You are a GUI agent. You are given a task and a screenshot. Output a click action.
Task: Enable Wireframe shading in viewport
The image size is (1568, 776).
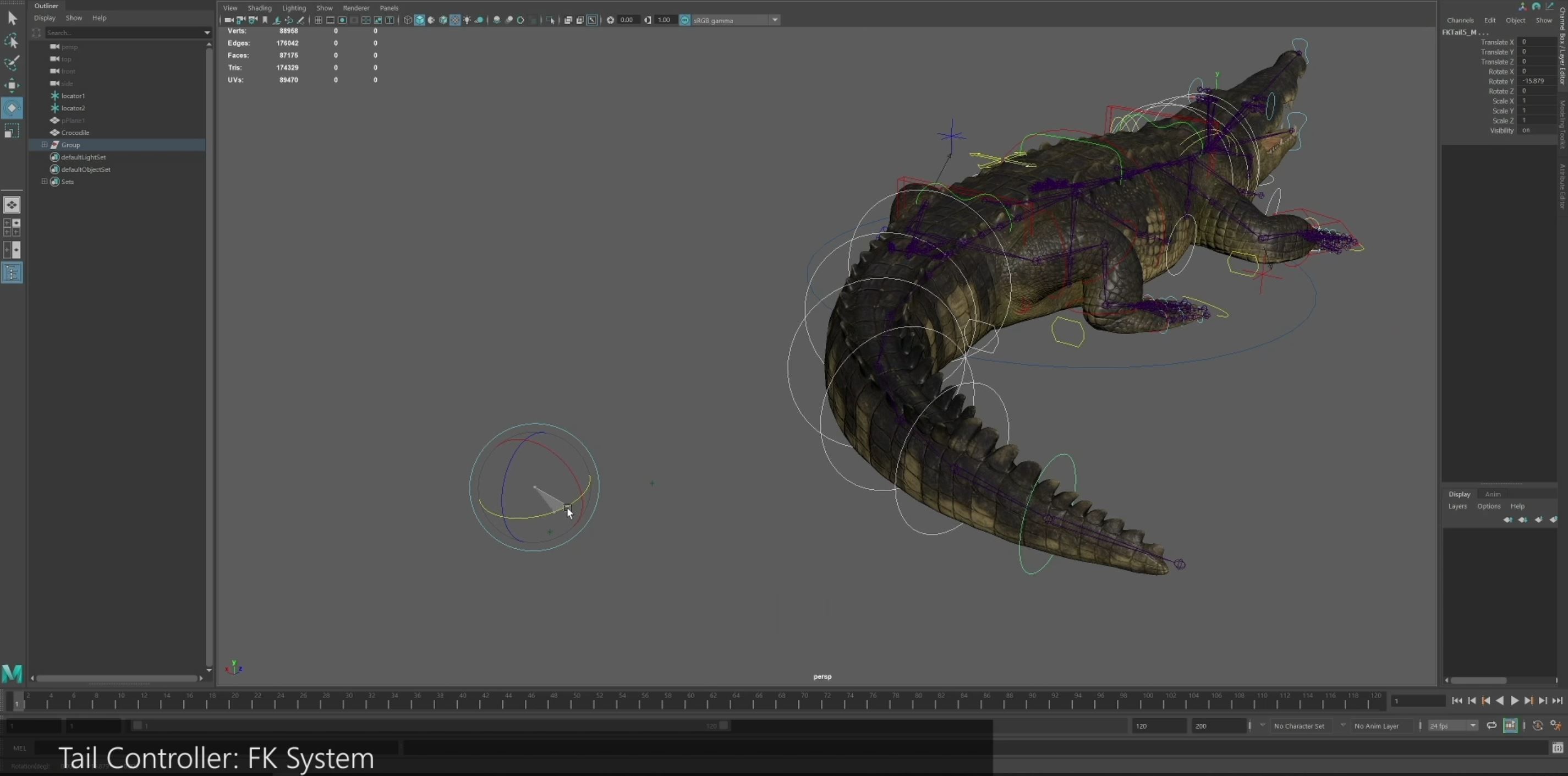tap(408, 20)
